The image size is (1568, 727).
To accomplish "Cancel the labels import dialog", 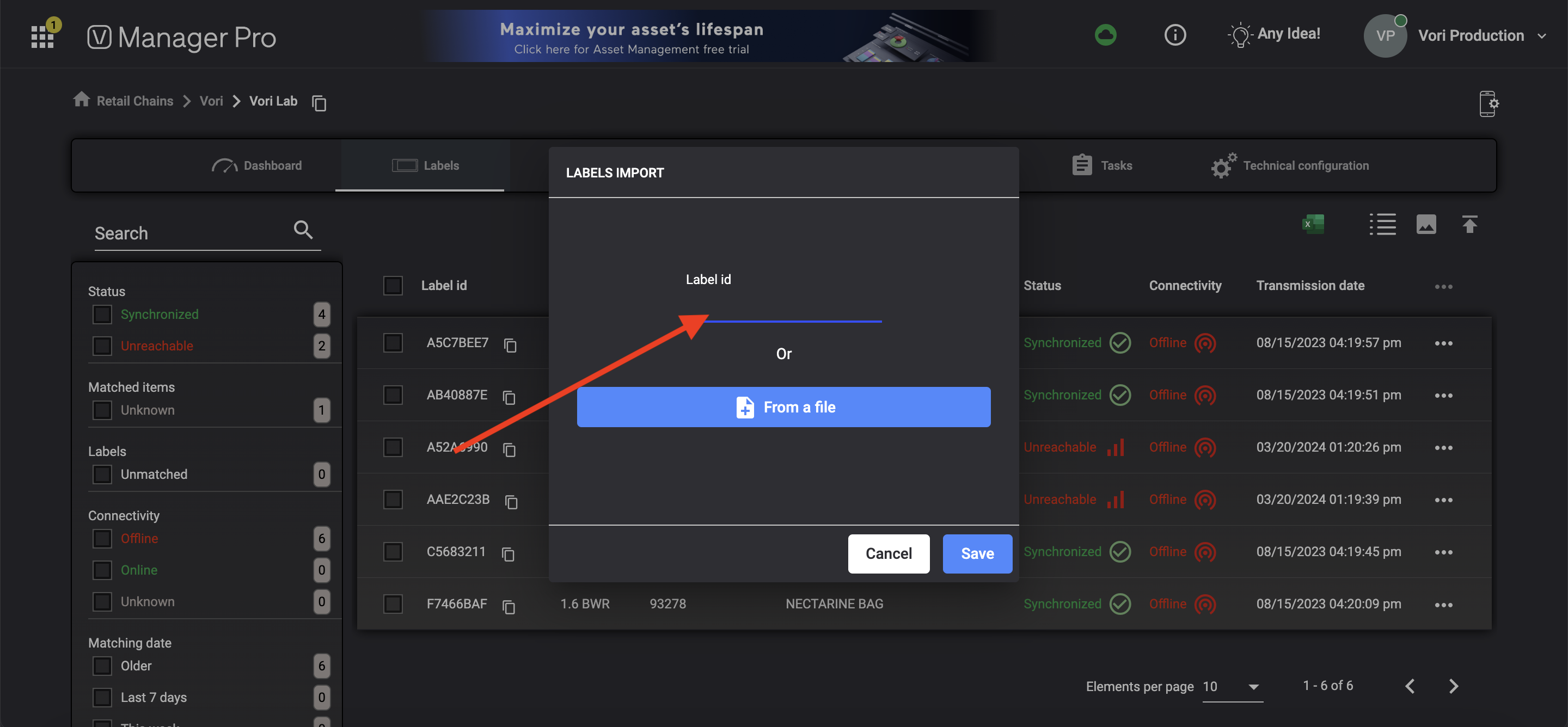I will tap(887, 553).
